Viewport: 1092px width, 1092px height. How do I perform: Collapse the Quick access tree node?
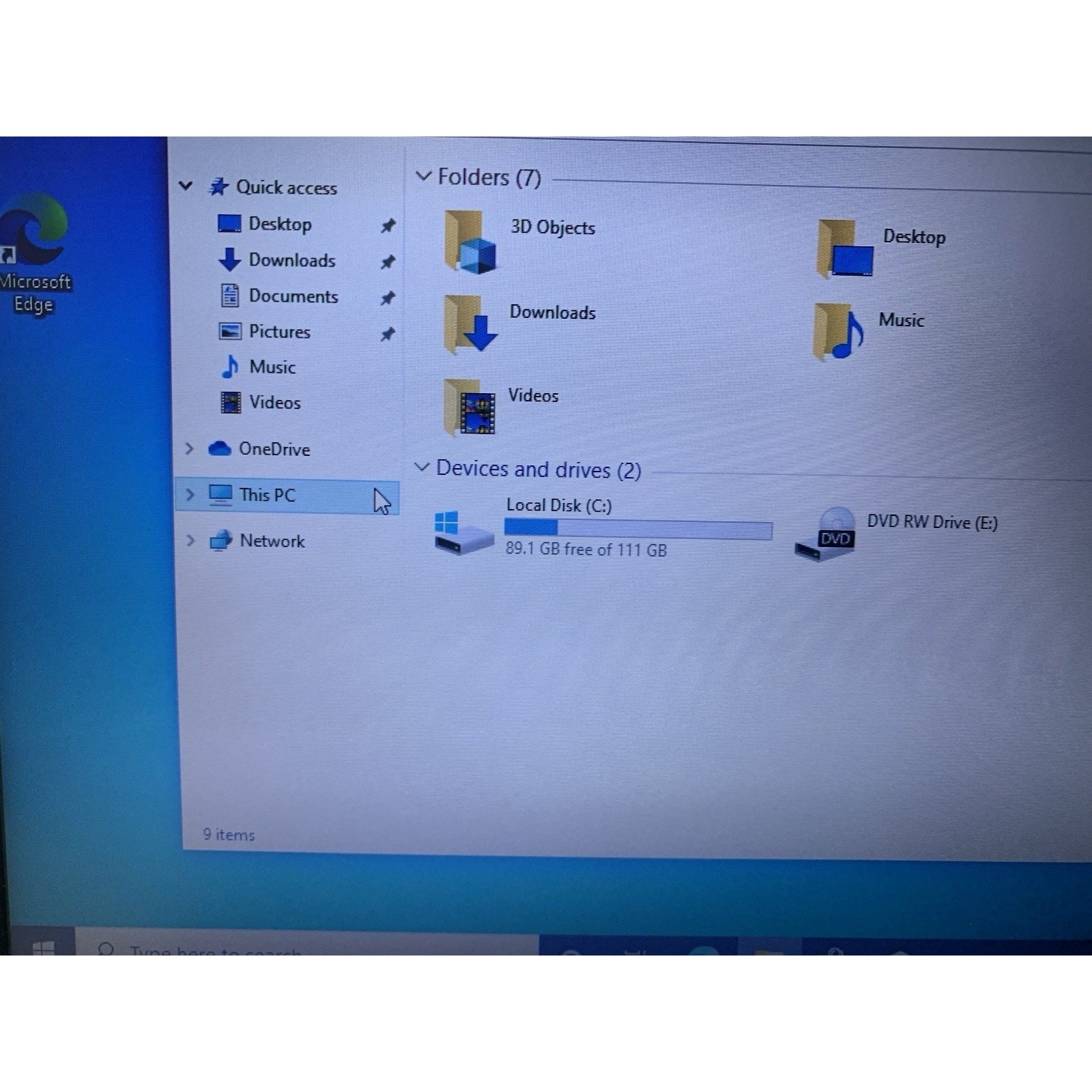point(186,186)
